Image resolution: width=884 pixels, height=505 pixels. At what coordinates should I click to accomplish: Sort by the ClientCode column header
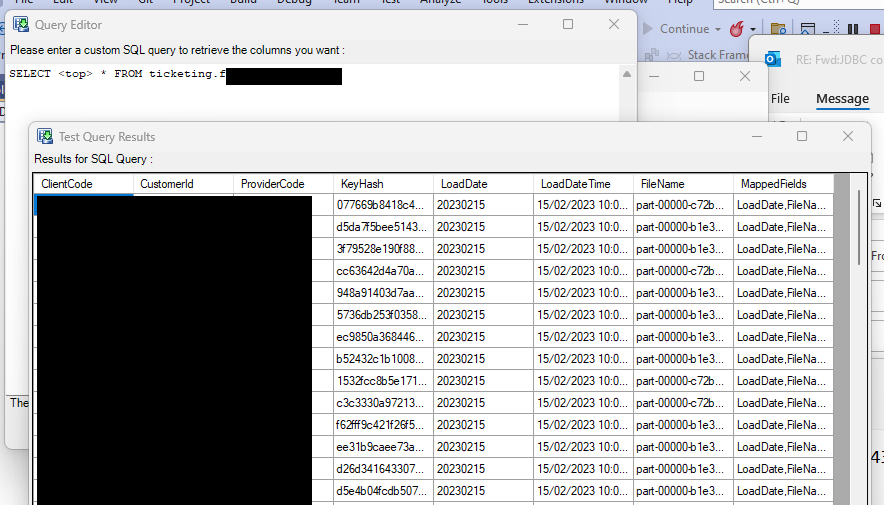coord(83,184)
